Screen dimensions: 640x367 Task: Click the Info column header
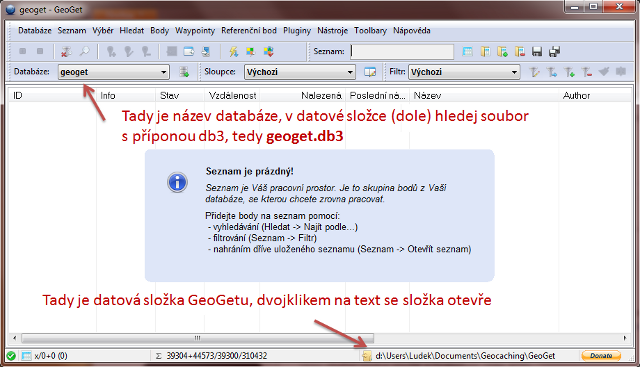tap(126, 96)
